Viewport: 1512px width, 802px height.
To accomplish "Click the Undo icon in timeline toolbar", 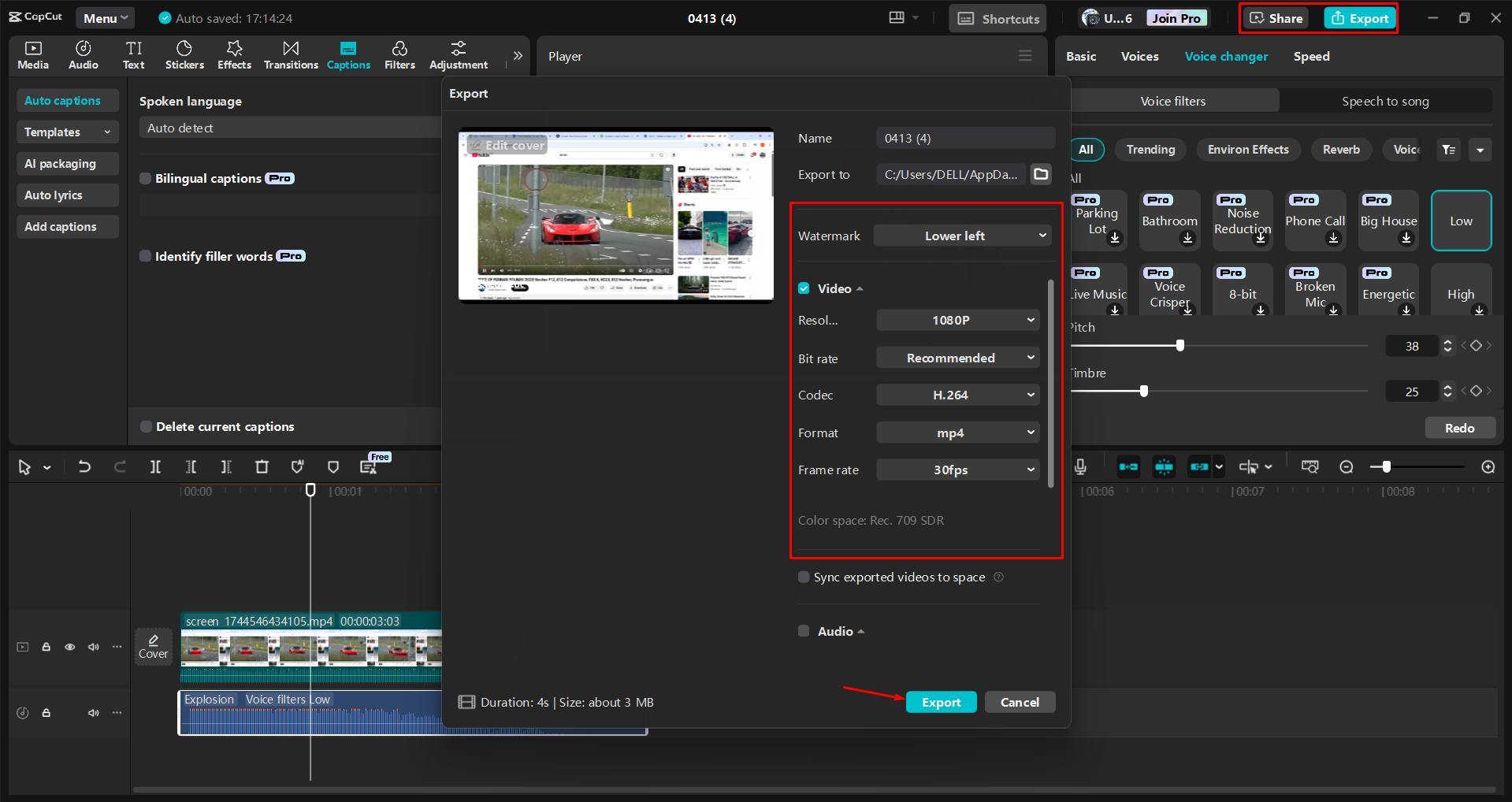I will [x=84, y=466].
